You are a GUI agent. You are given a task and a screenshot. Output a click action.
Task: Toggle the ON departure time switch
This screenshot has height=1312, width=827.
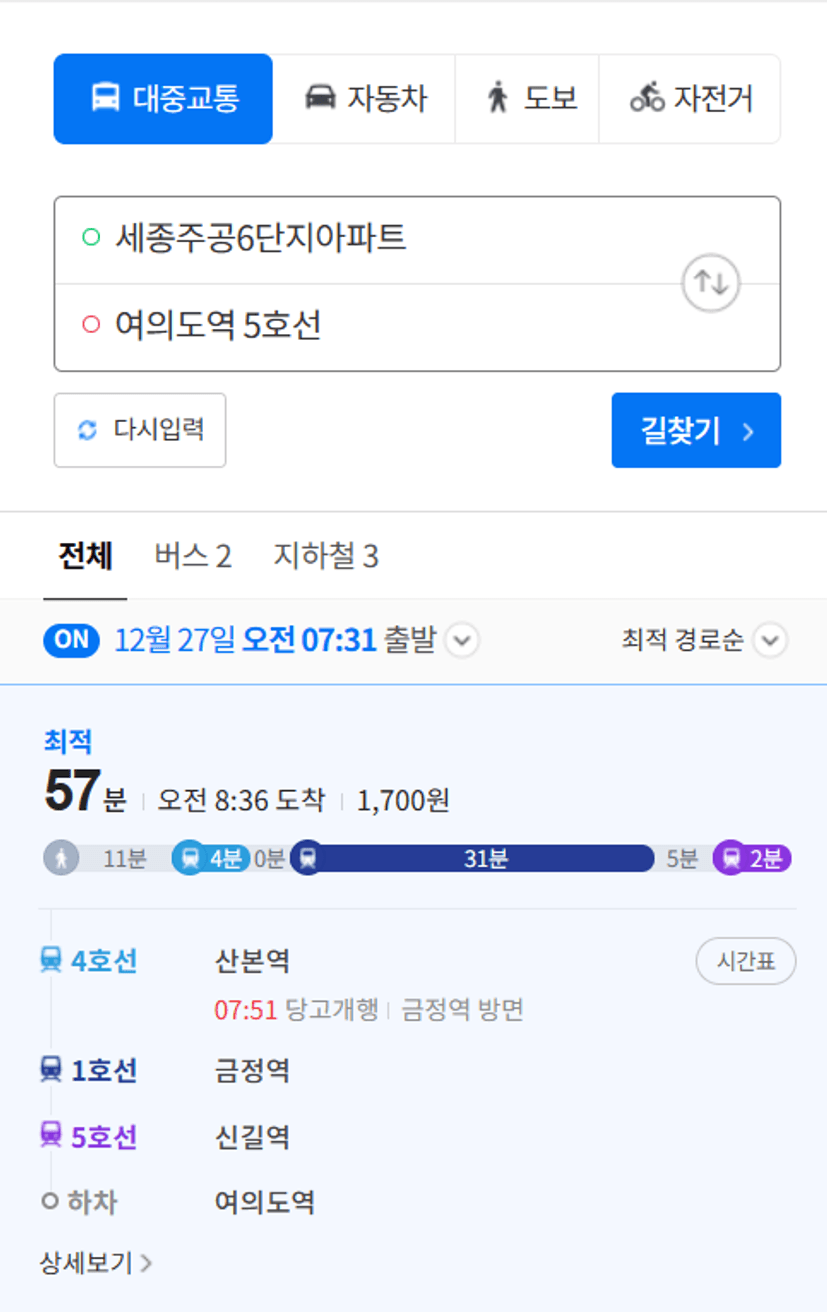[x=71, y=640]
